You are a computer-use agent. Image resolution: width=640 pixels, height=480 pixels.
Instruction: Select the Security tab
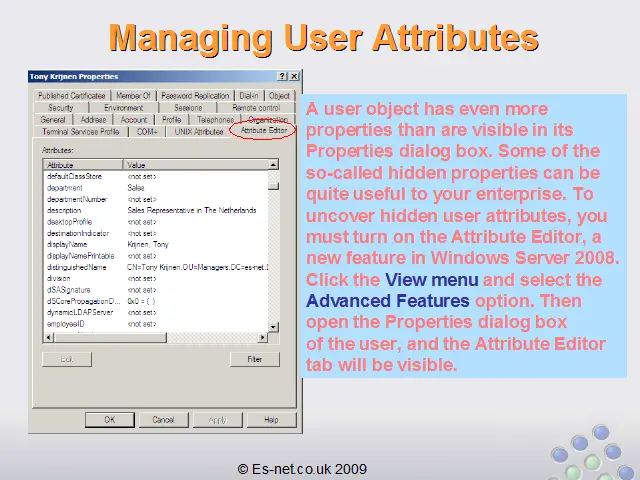61,107
